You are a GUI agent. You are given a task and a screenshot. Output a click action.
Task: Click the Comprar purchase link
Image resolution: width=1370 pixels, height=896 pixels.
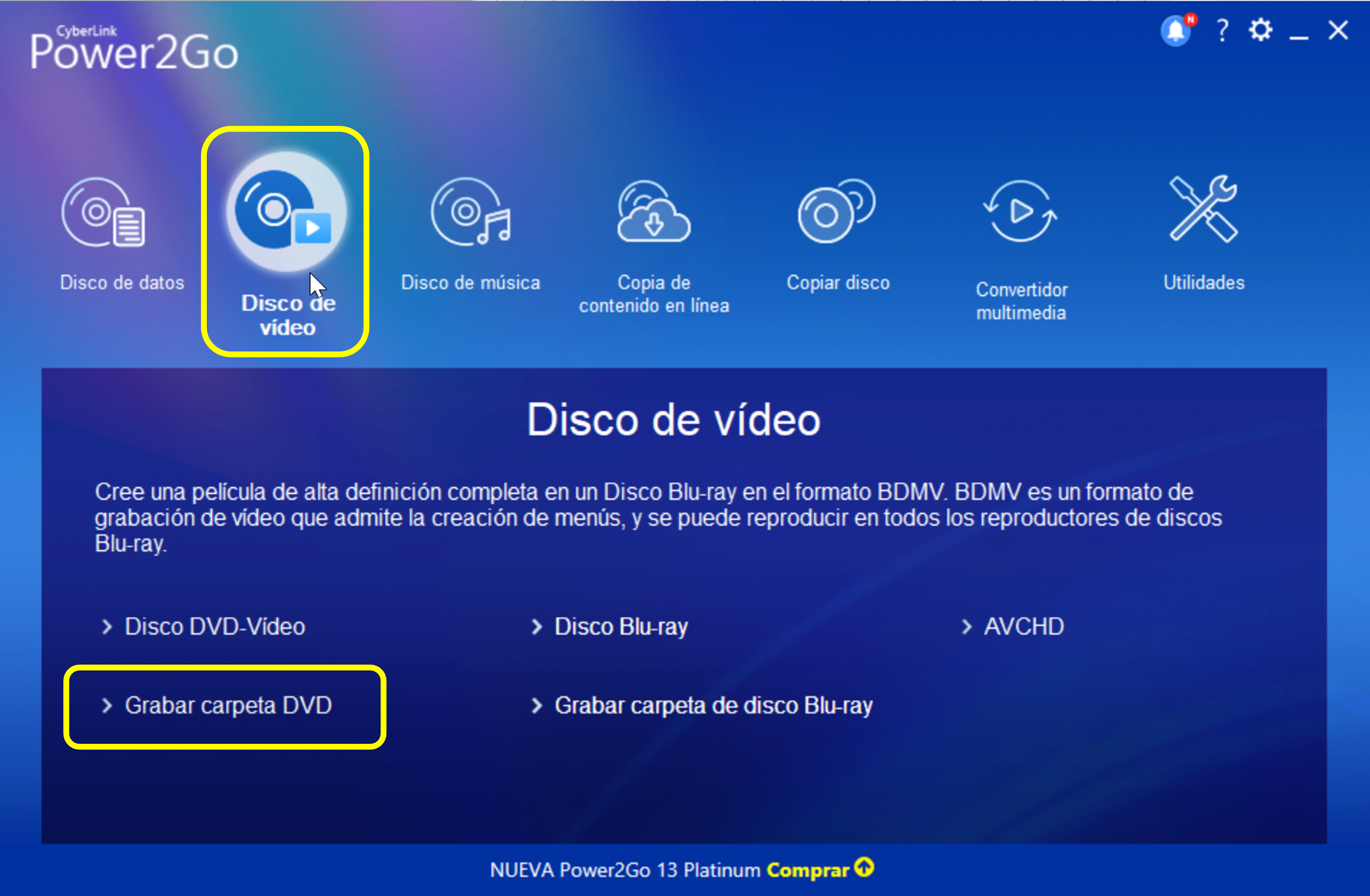[808, 869]
